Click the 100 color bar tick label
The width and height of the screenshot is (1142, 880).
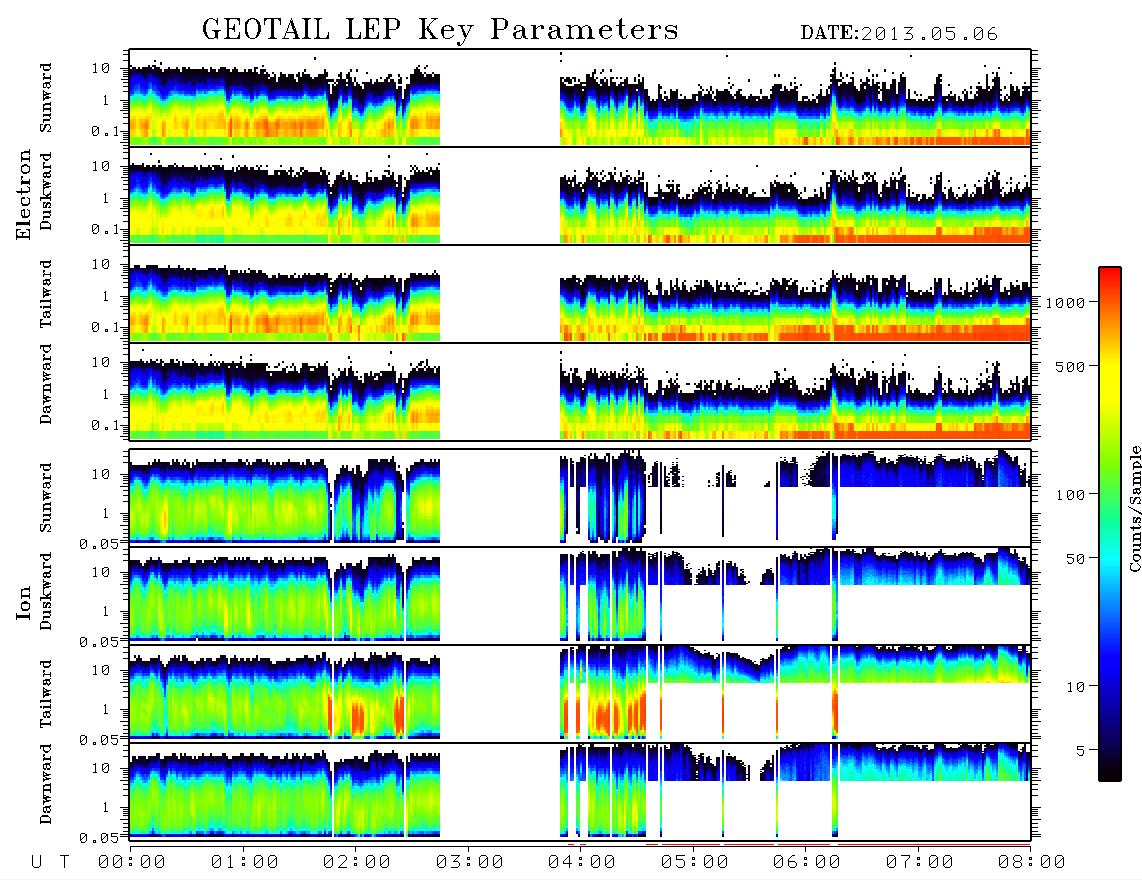pyautogui.click(x=1070, y=495)
